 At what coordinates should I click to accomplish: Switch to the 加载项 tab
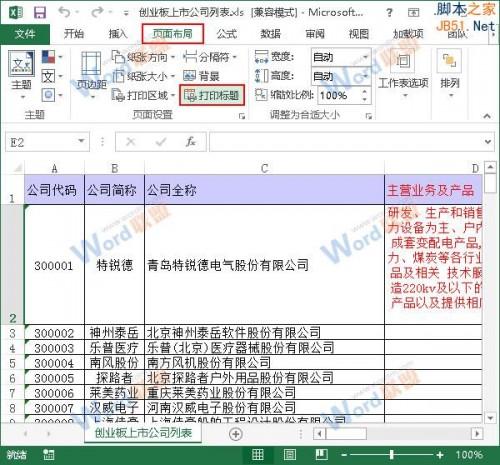point(408,34)
